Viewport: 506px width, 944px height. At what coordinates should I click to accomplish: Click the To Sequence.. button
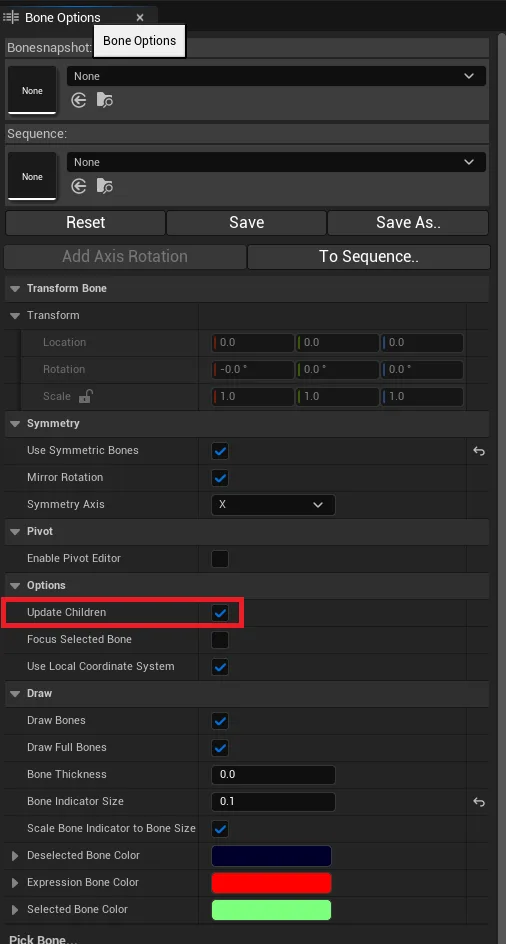coord(369,256)
